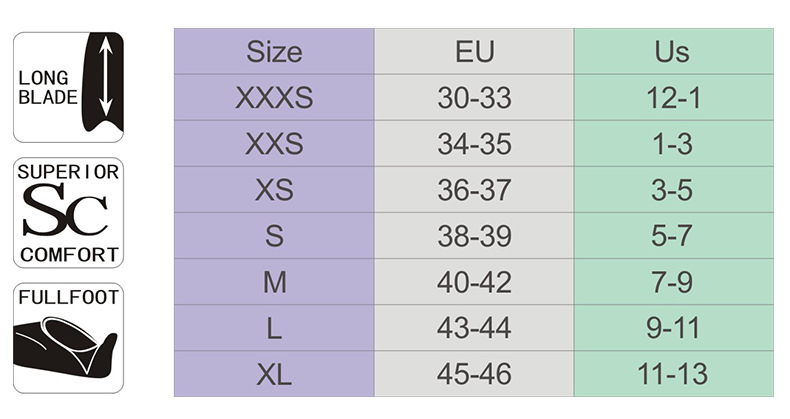Click the double-arrow on Long Blade icon
This screenshot has height=419, width=790.
[x=105, y=76]
